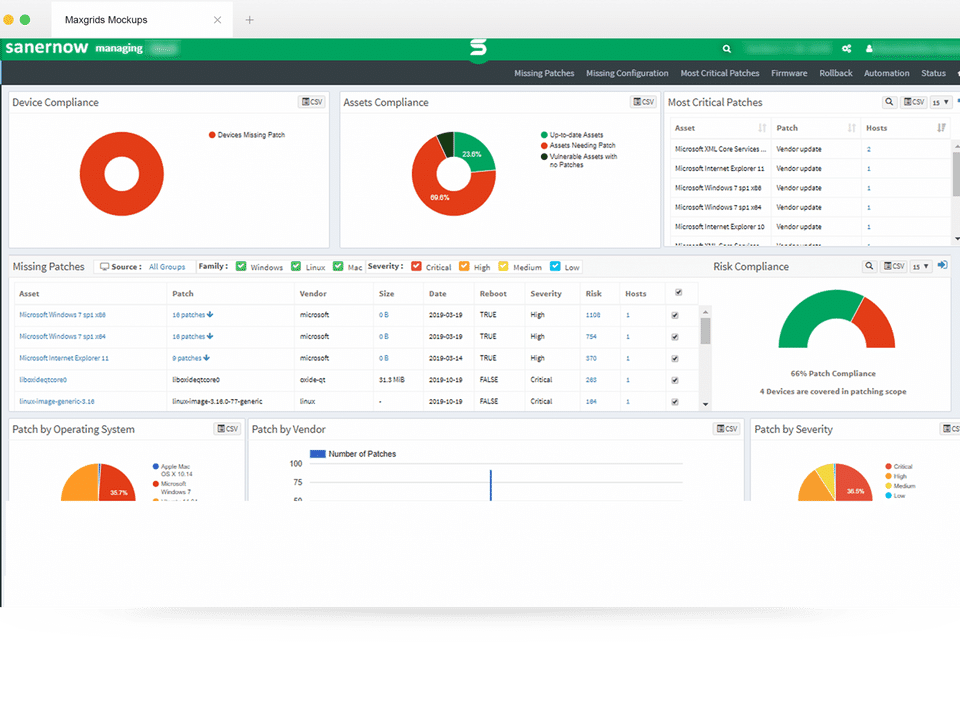The width and height of the screenshot is (960, 709).
Task: Open page size dropdown in Most Critical Patches
Action: [940, 102]
